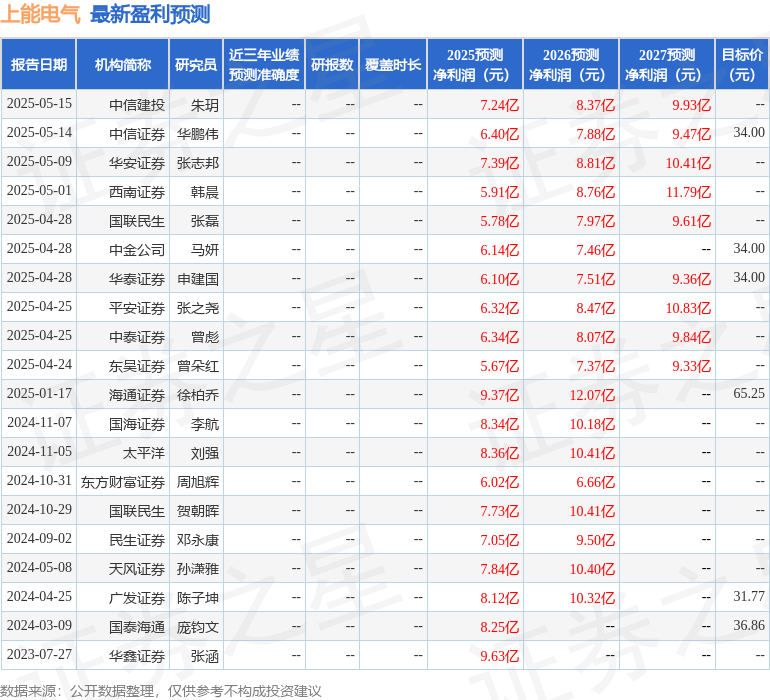770x700 pixels.
Task: Click the 机构简称 column header
Action: point(122,65)
